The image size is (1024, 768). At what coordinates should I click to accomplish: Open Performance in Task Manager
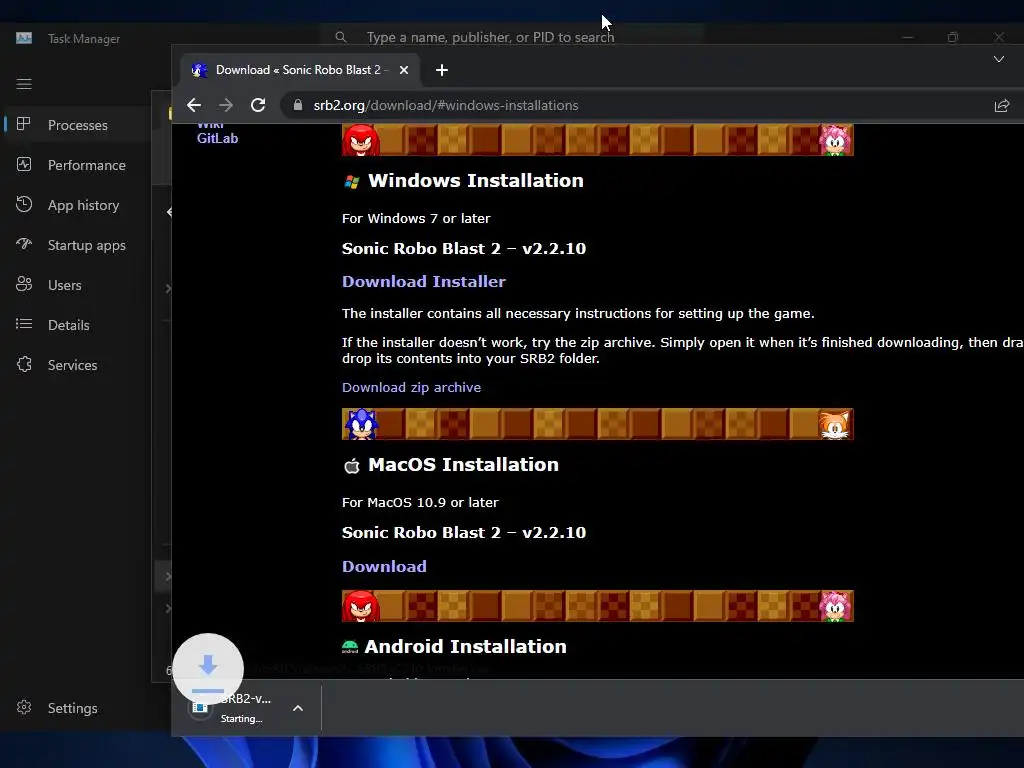(x=76, y=165)
